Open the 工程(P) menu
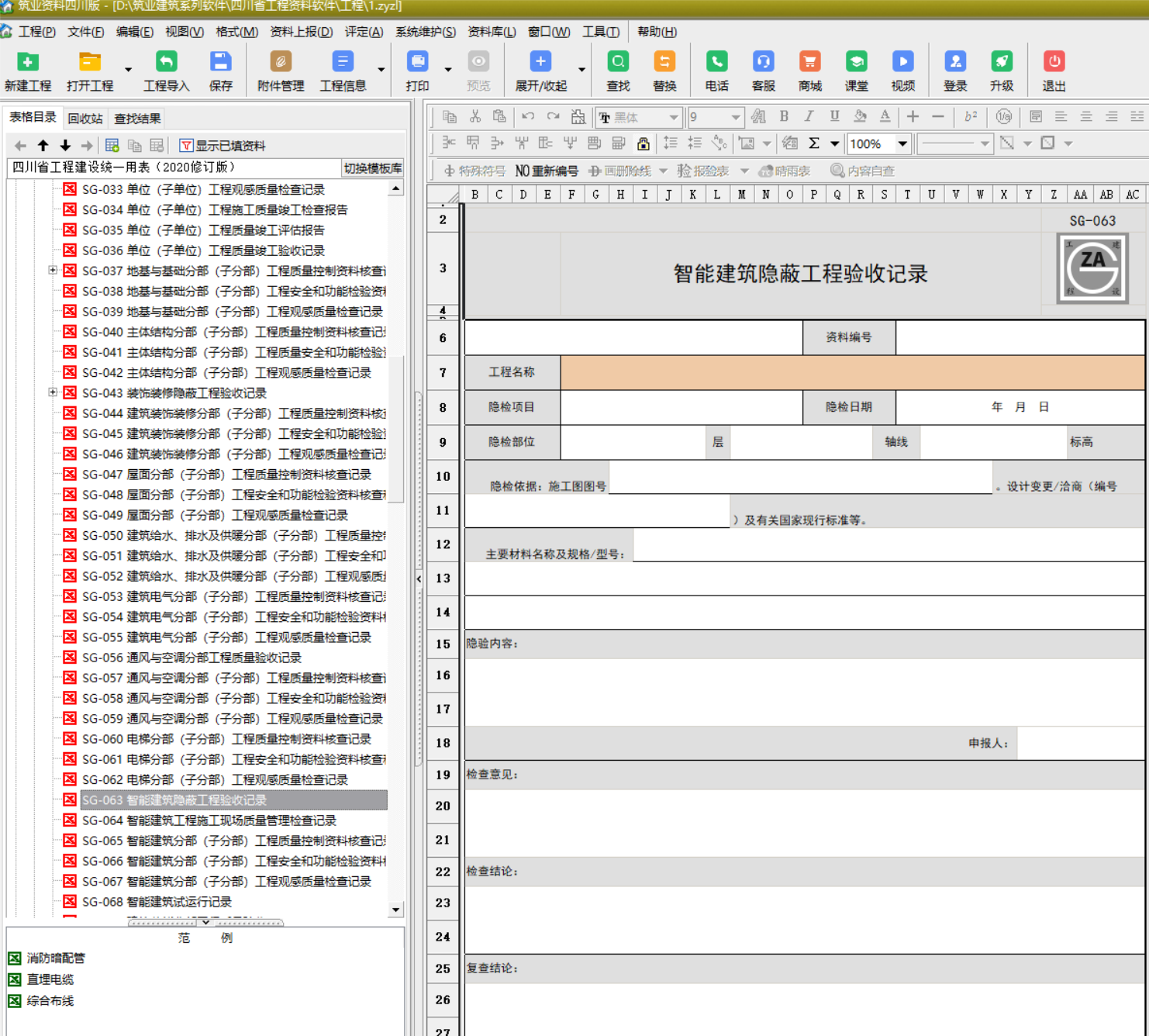The image size is (1149, 1036). [x=36, y=32]
